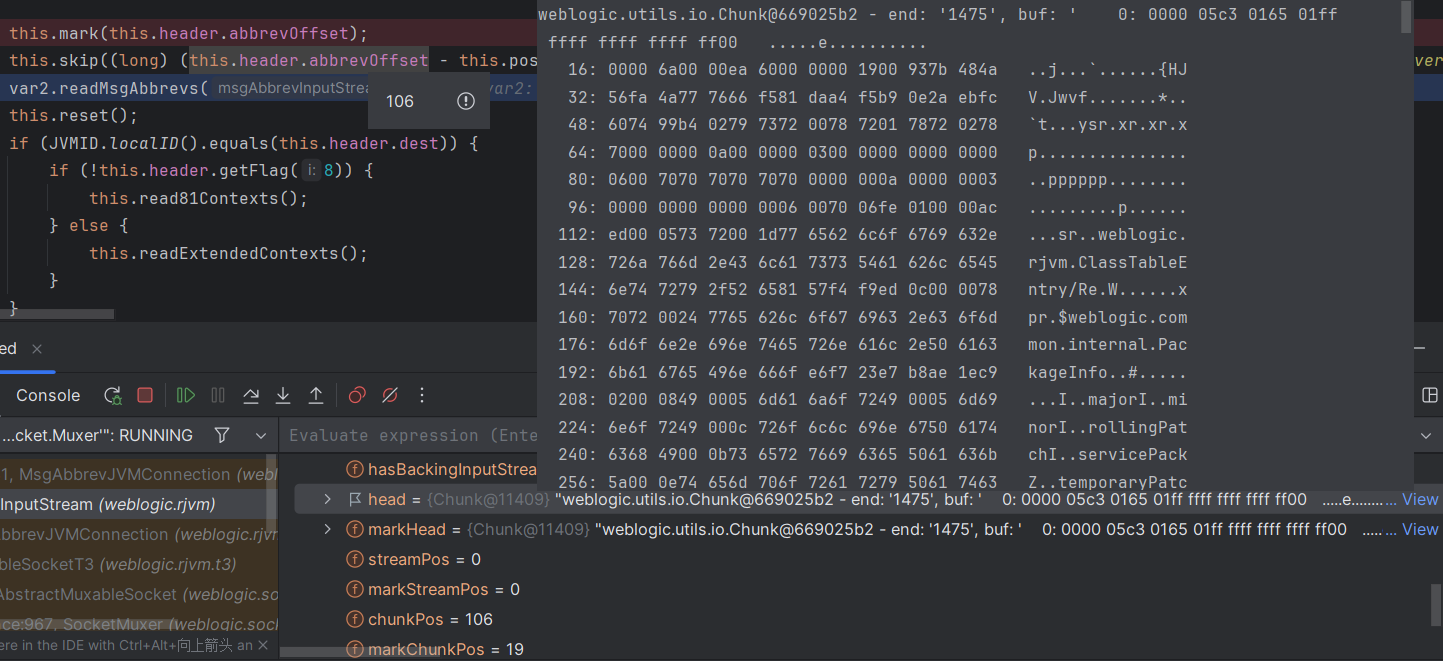Click the this.reset() code line
The image size is (1443, 661).
tap(74, 115)
